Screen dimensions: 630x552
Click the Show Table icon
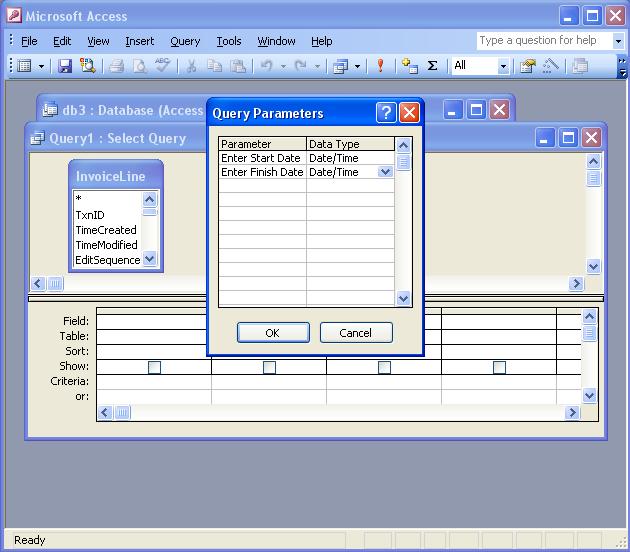409,65
